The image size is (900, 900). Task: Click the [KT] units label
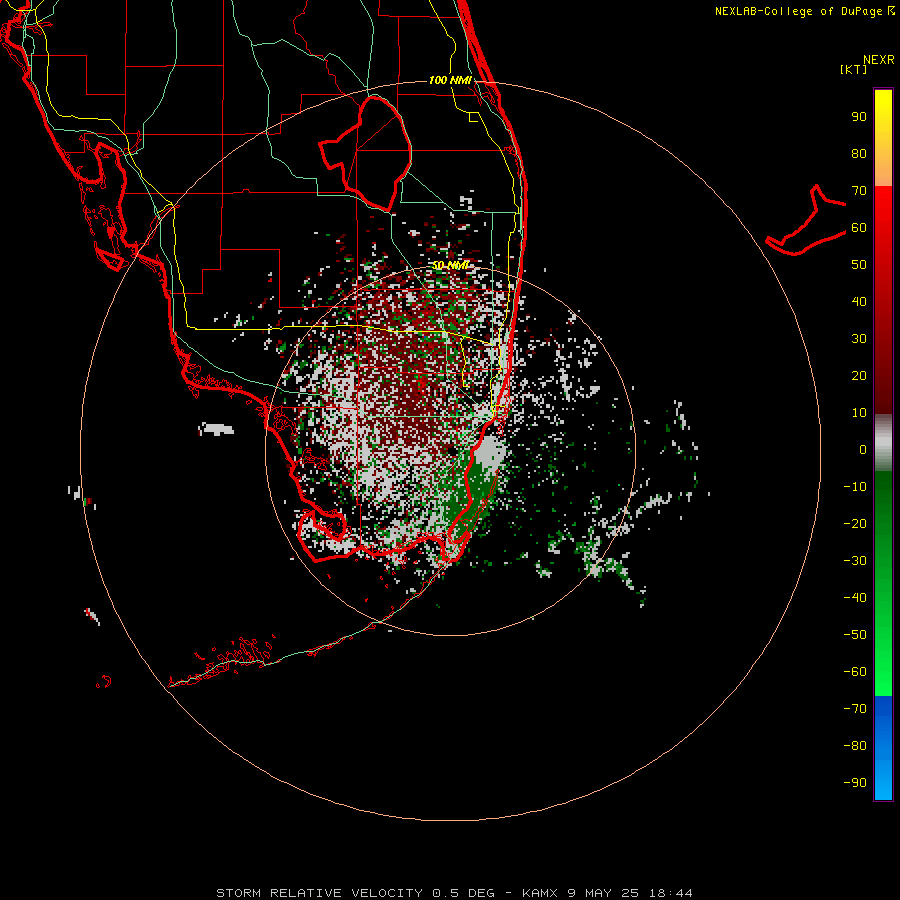click(854, 69)
